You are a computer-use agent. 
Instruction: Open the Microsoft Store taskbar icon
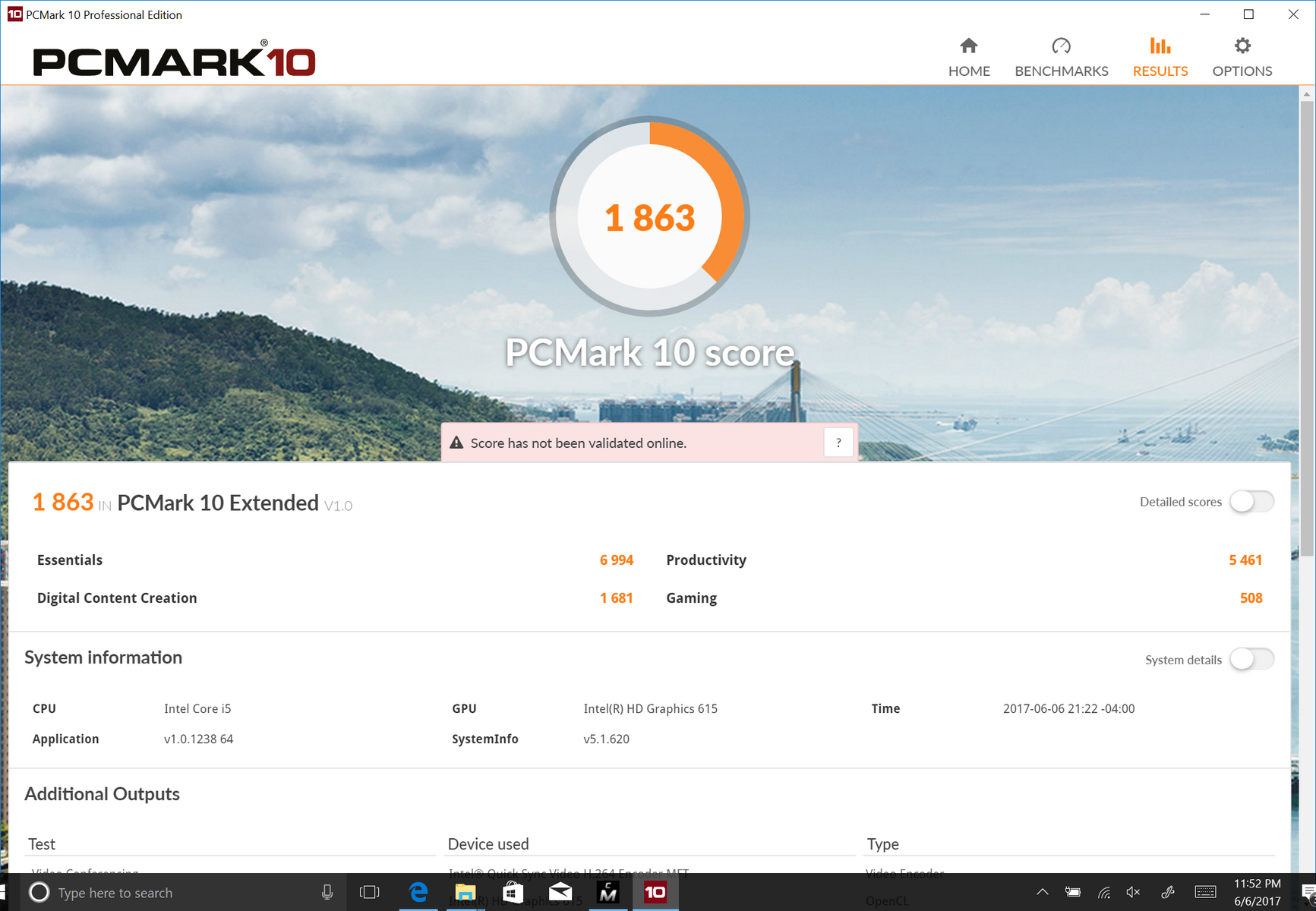(513, 893)
